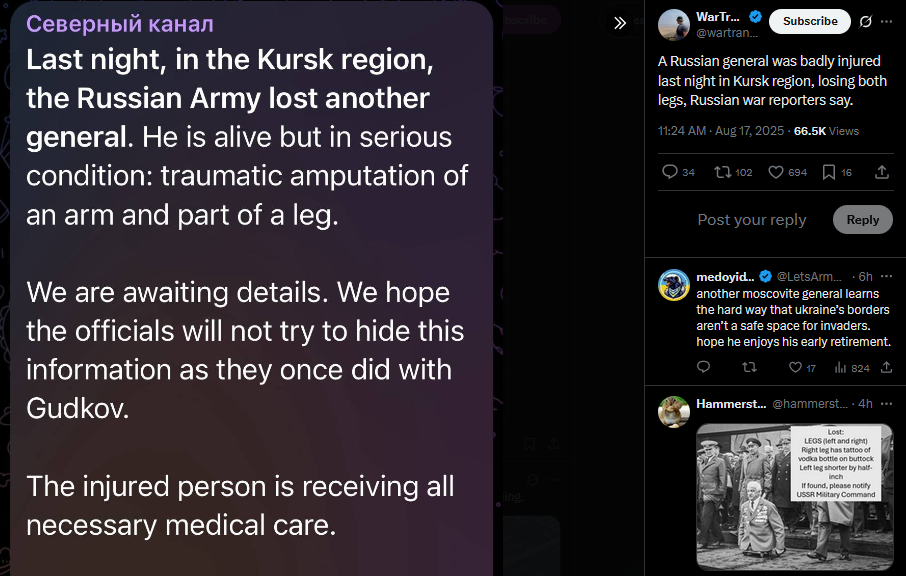Screen dimensions: 906x576
Task: Click the Post your reply field
Action: click(752, 220)
